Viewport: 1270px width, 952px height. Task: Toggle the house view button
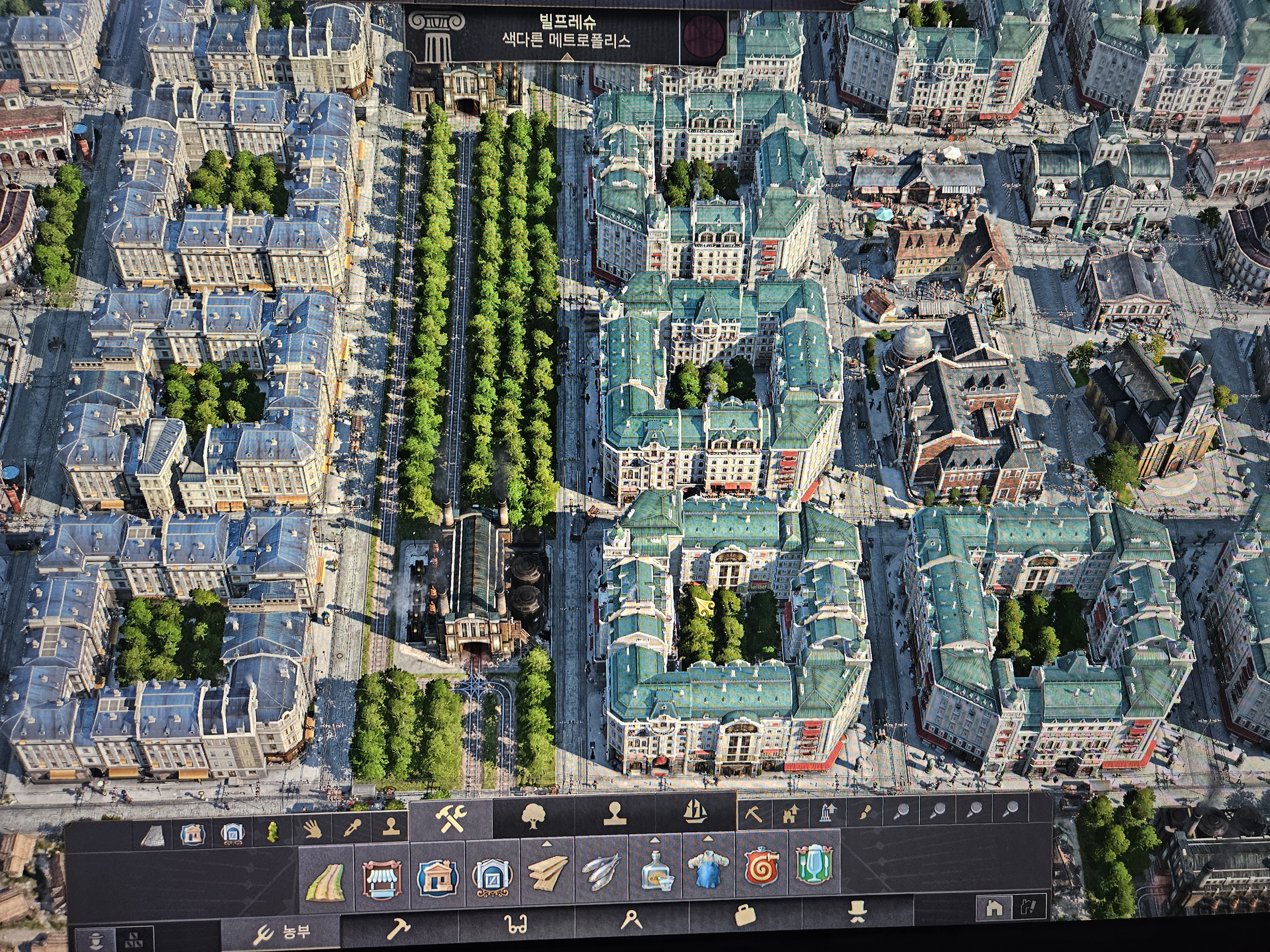pos(994,907)
